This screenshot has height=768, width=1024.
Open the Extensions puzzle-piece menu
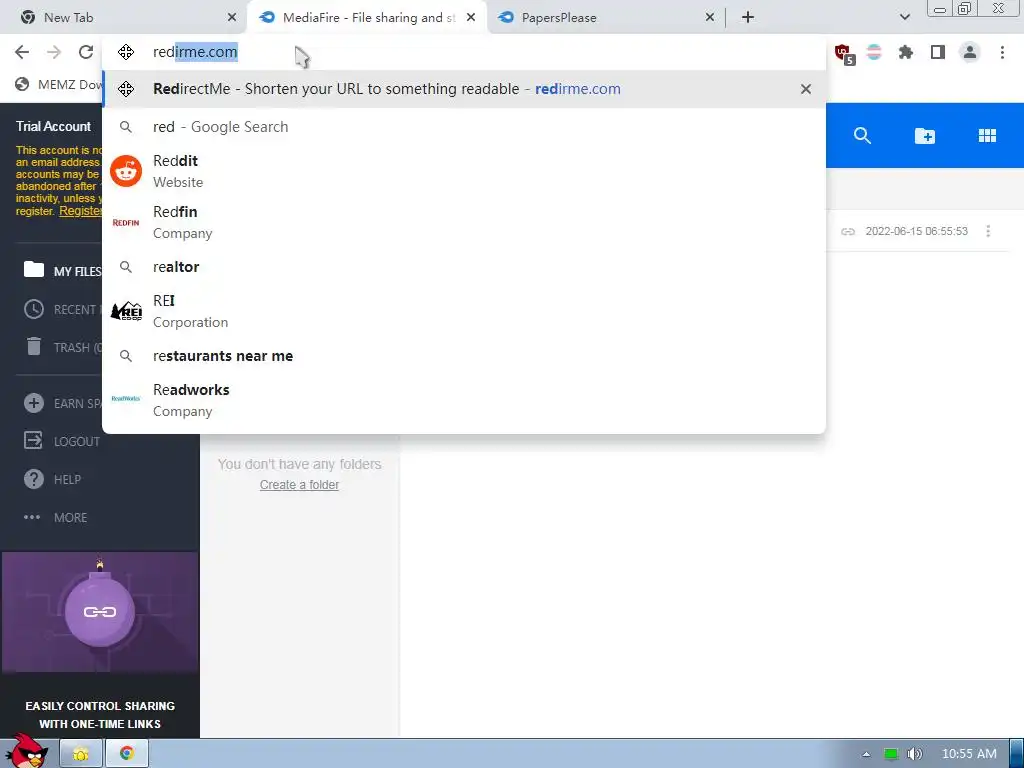point(905,52)
